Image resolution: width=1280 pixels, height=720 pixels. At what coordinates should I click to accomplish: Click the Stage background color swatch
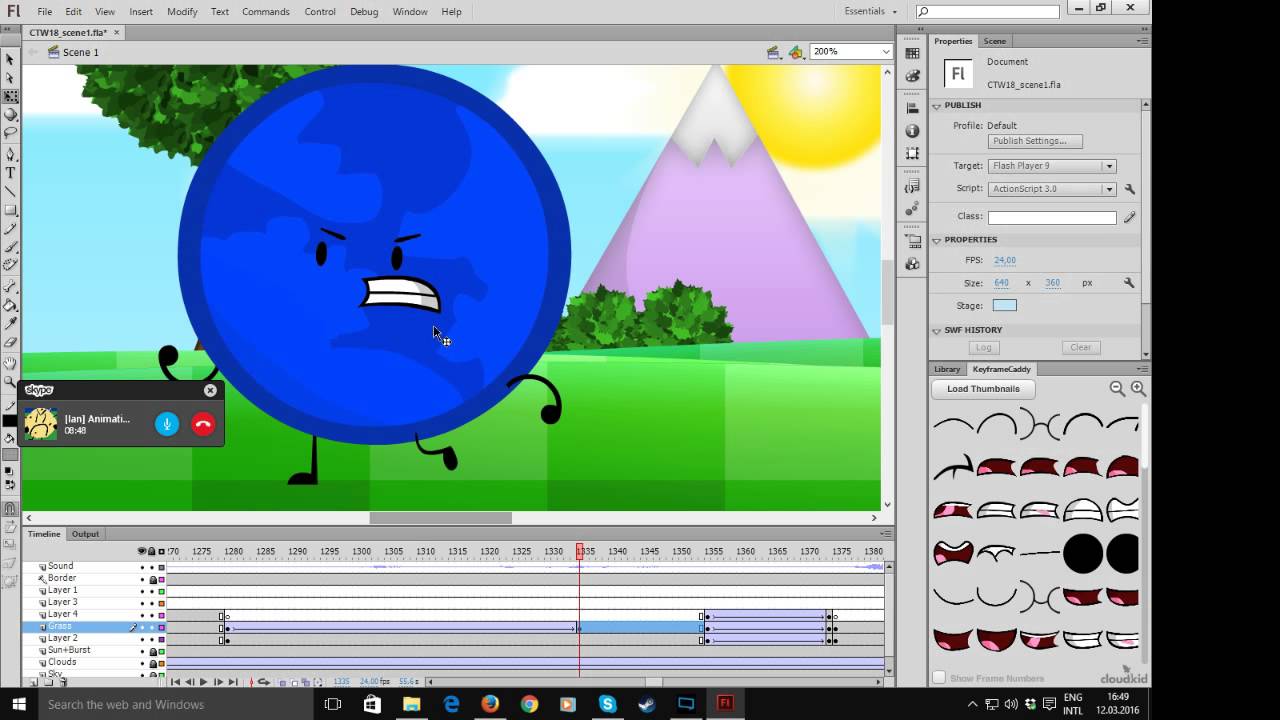[x=1005, y=306]
